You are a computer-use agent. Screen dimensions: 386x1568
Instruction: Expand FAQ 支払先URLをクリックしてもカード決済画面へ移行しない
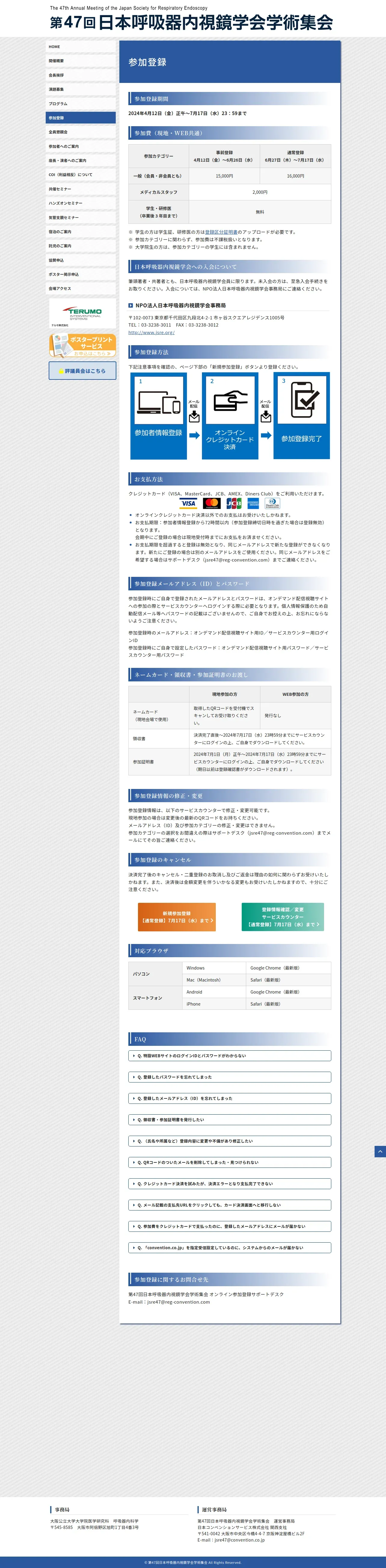click(x=230, y=1204)
